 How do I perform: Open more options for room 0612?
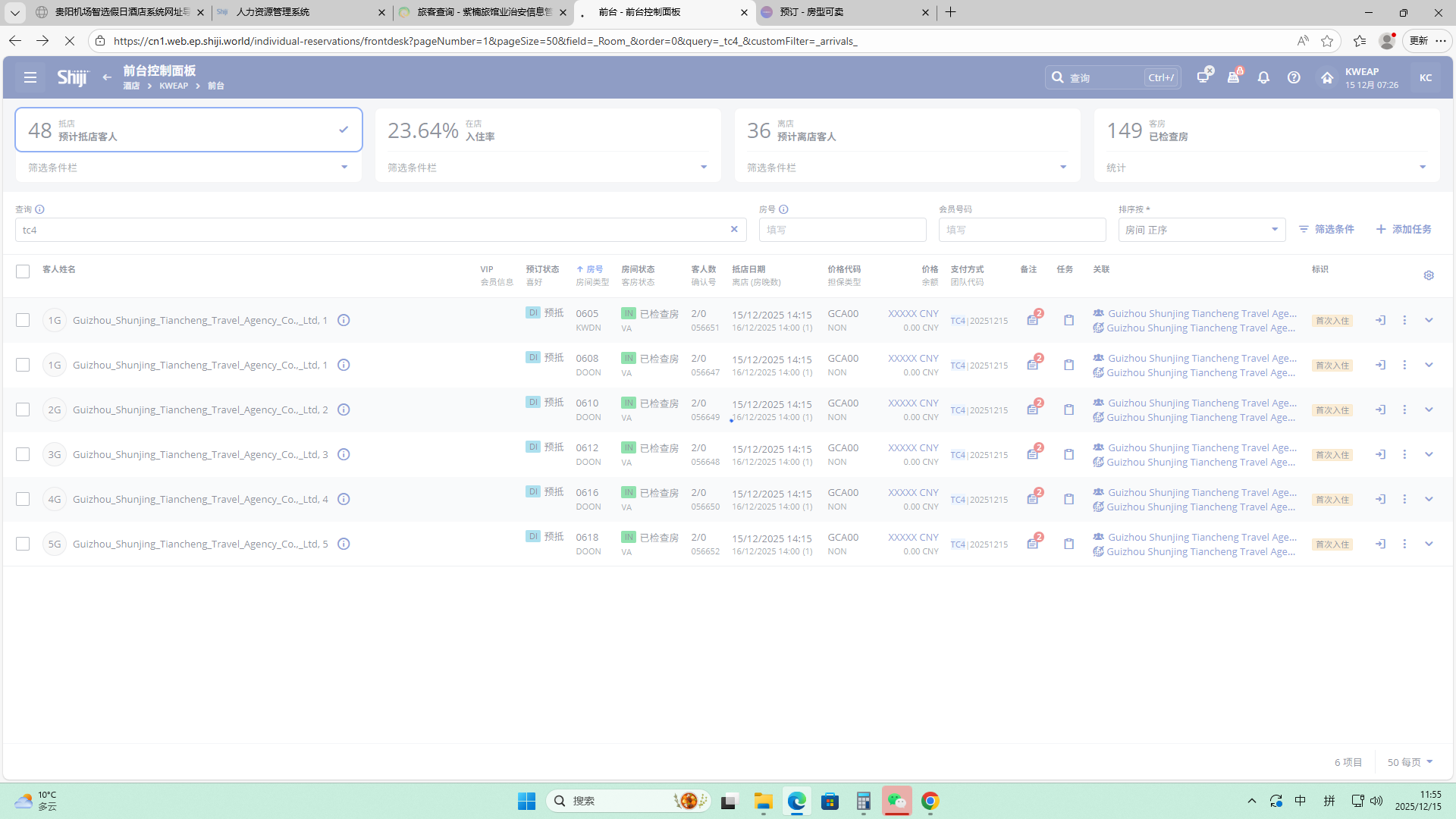[1404, 454]
